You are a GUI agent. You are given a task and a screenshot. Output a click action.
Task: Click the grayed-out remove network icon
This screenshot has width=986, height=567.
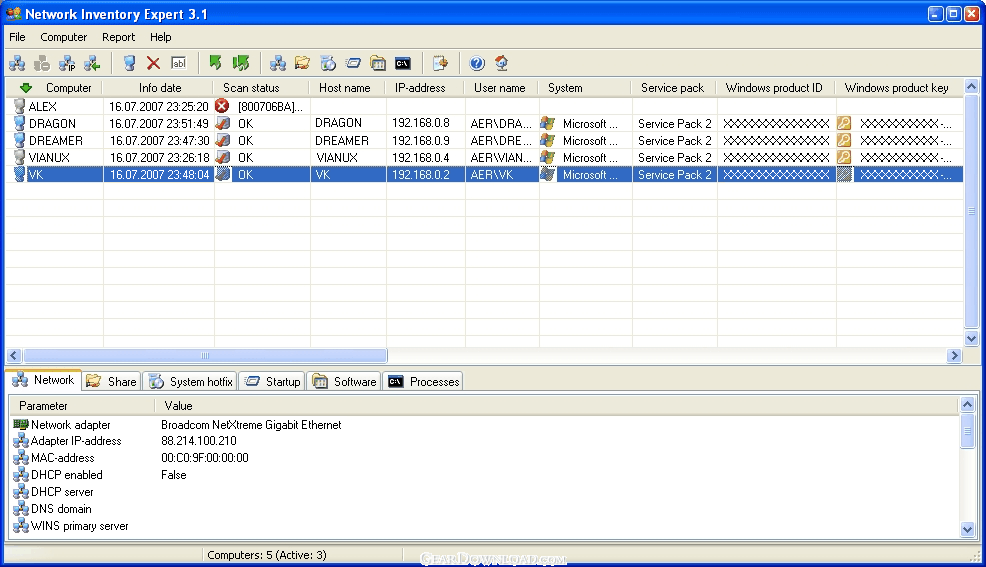[x=42, y=63]
